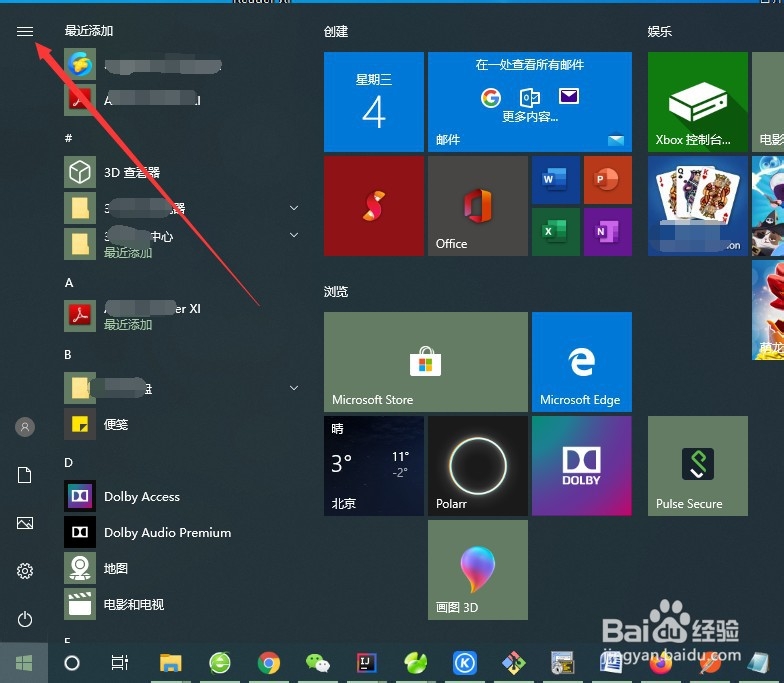Open the Xbox 控制台 tile

click(x=698, y=102)
